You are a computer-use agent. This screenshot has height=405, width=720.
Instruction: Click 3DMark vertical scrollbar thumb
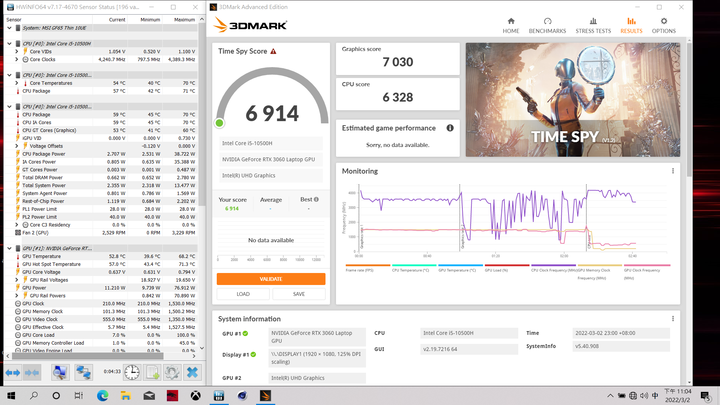pyautogui.click(x=689, y=109)
